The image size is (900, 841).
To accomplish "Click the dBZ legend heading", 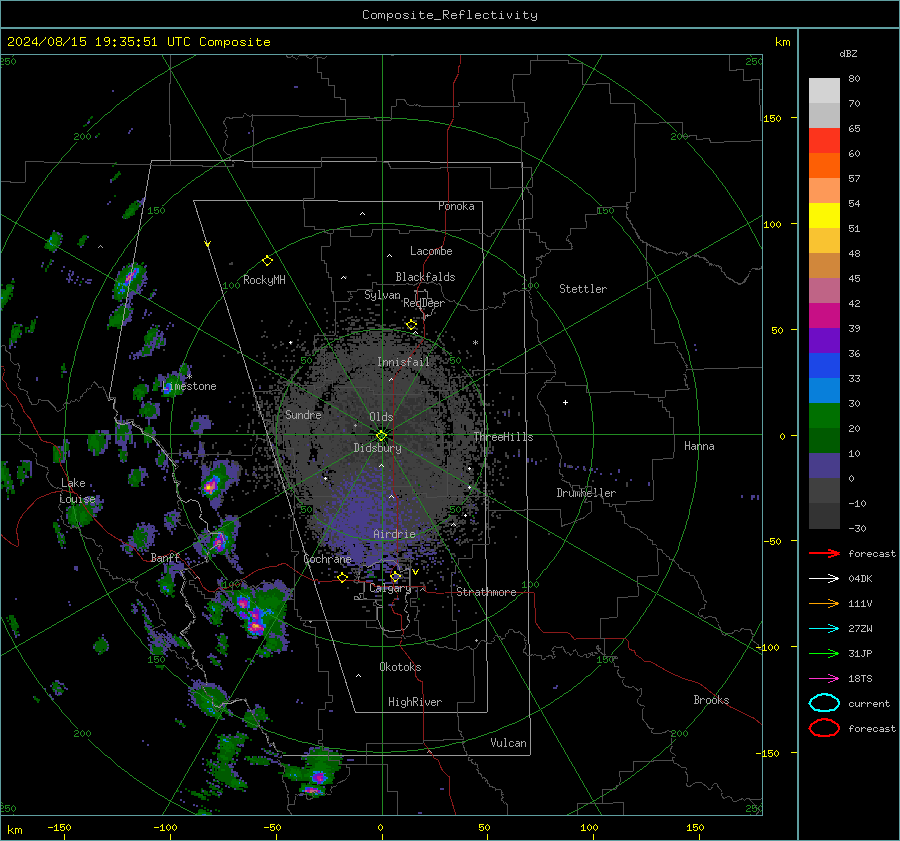I will [x=848, y=53].
